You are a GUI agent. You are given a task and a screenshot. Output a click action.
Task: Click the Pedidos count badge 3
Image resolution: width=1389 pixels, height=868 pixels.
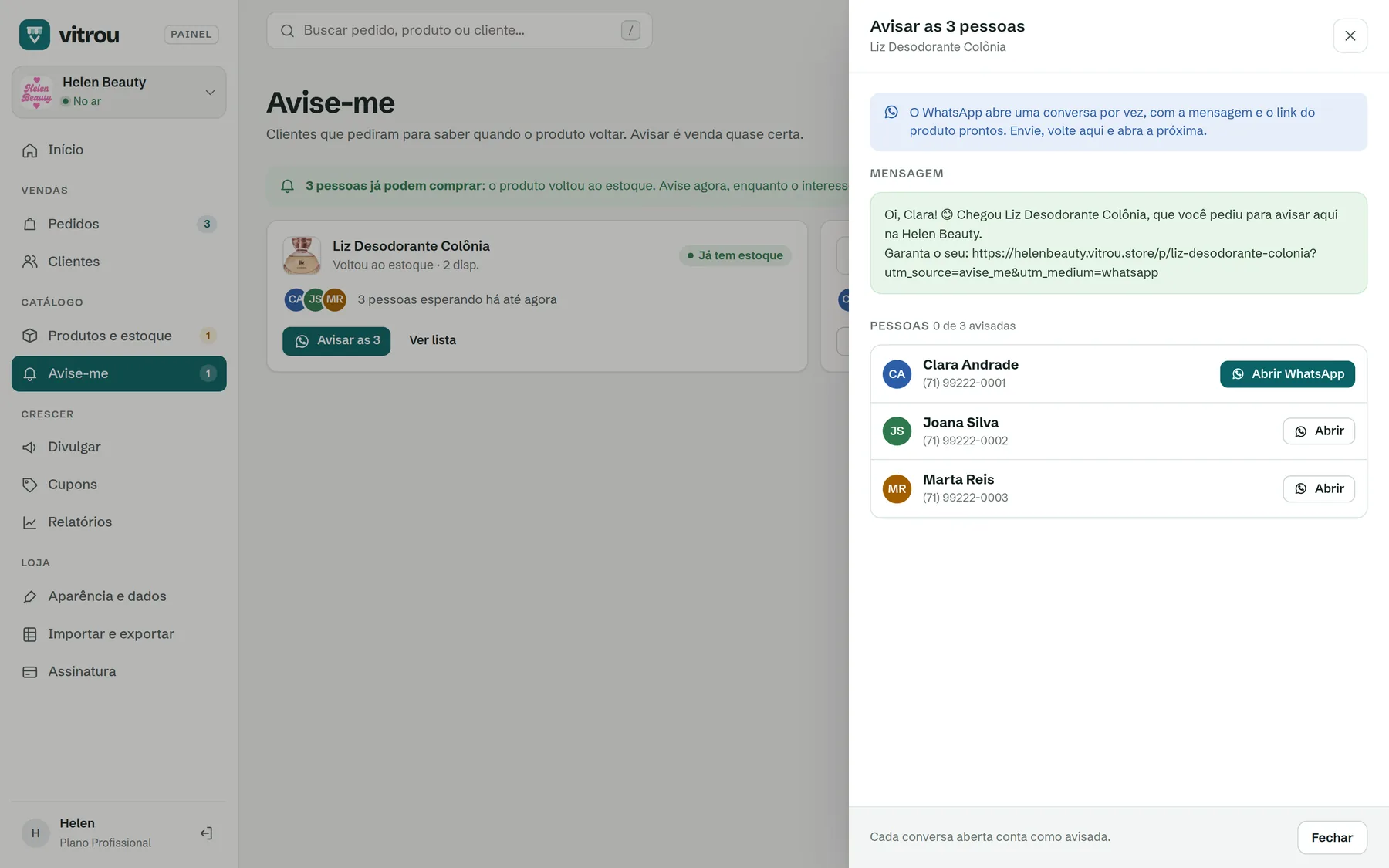coord(207,224)
